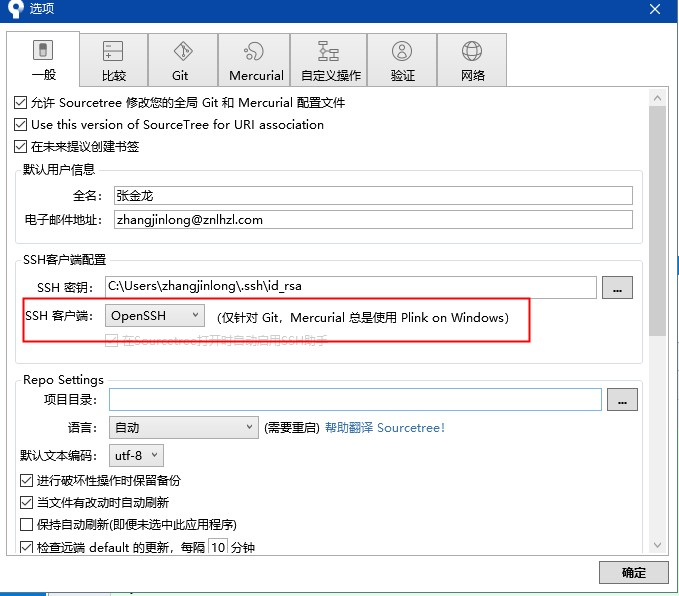
Task: Open the 网络 network tab
Action: click(x=472, y=60)
